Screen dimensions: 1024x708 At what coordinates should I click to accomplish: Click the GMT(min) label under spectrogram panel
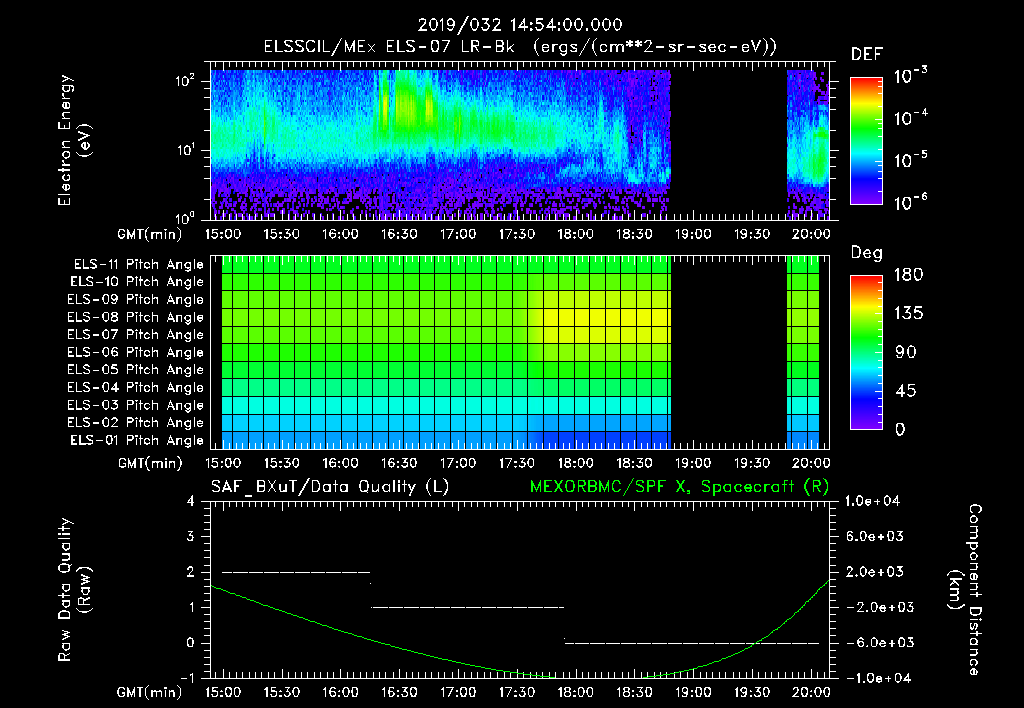click(150, 234)
